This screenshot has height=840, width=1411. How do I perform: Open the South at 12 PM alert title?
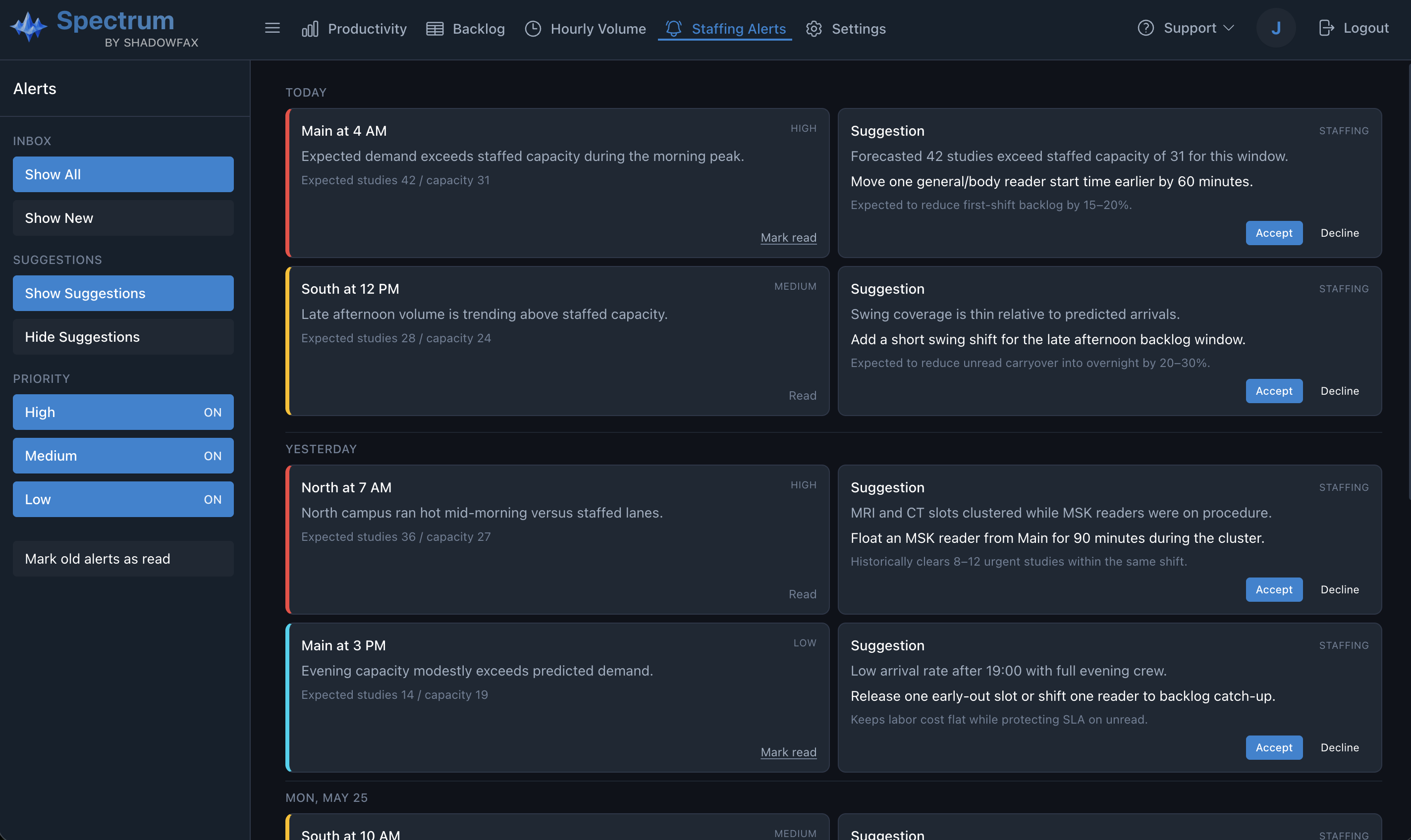pyautogui.click(x=350, y=289)
